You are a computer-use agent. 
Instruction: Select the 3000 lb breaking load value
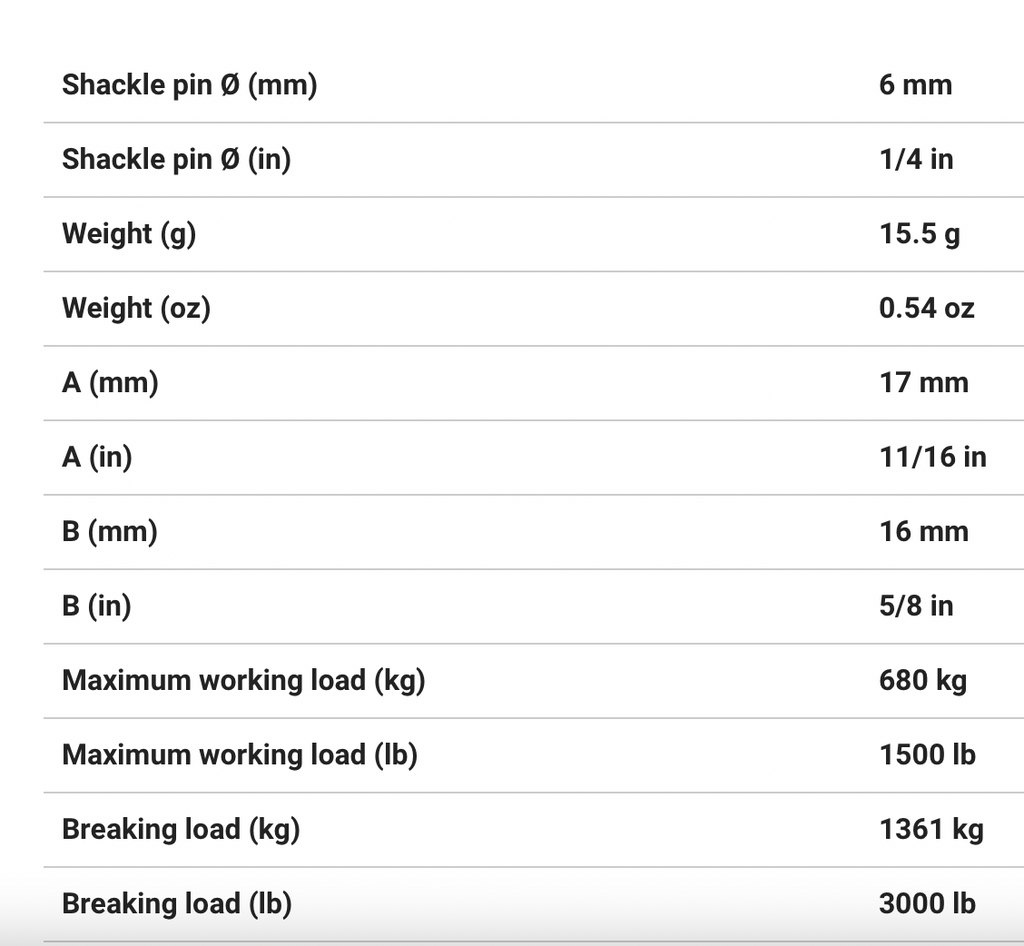pyautogui.click(x=927, y=904)
